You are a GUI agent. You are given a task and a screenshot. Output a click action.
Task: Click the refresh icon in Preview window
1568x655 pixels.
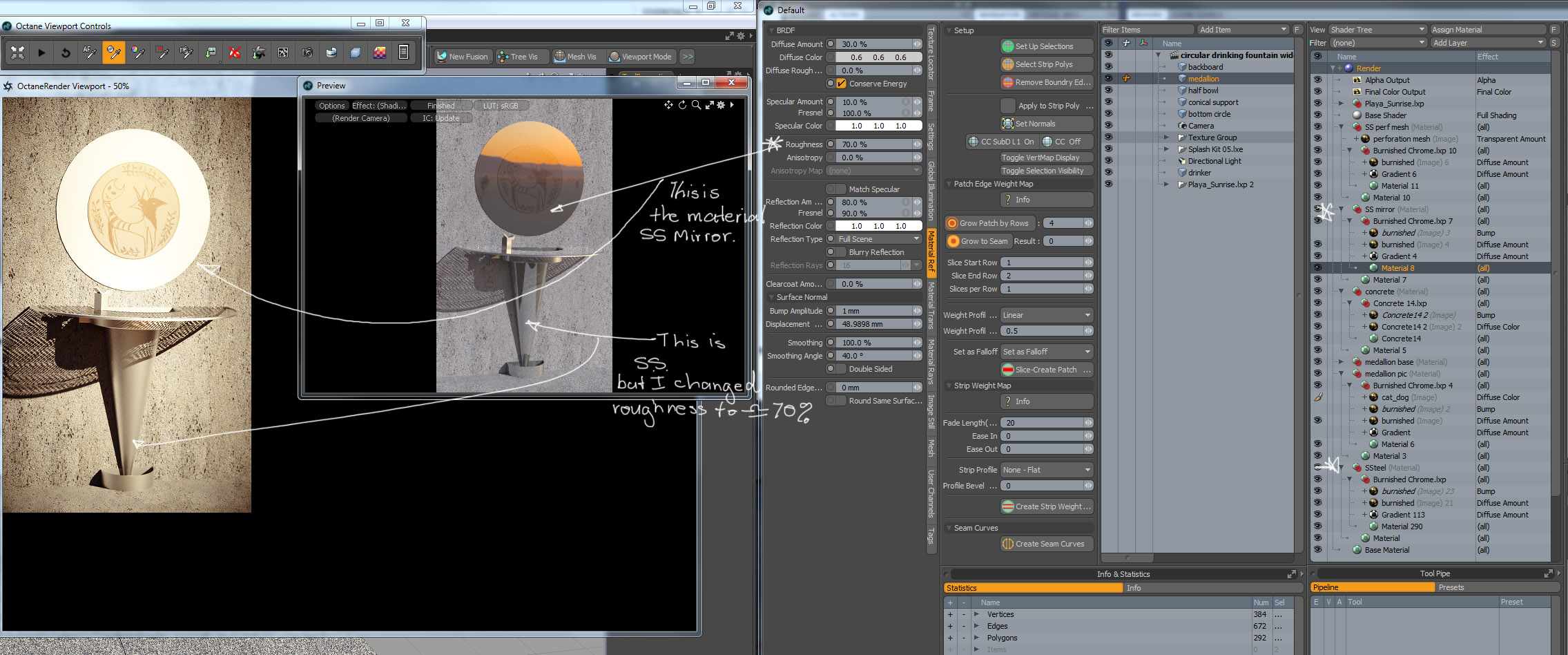(x=682, y=105)
